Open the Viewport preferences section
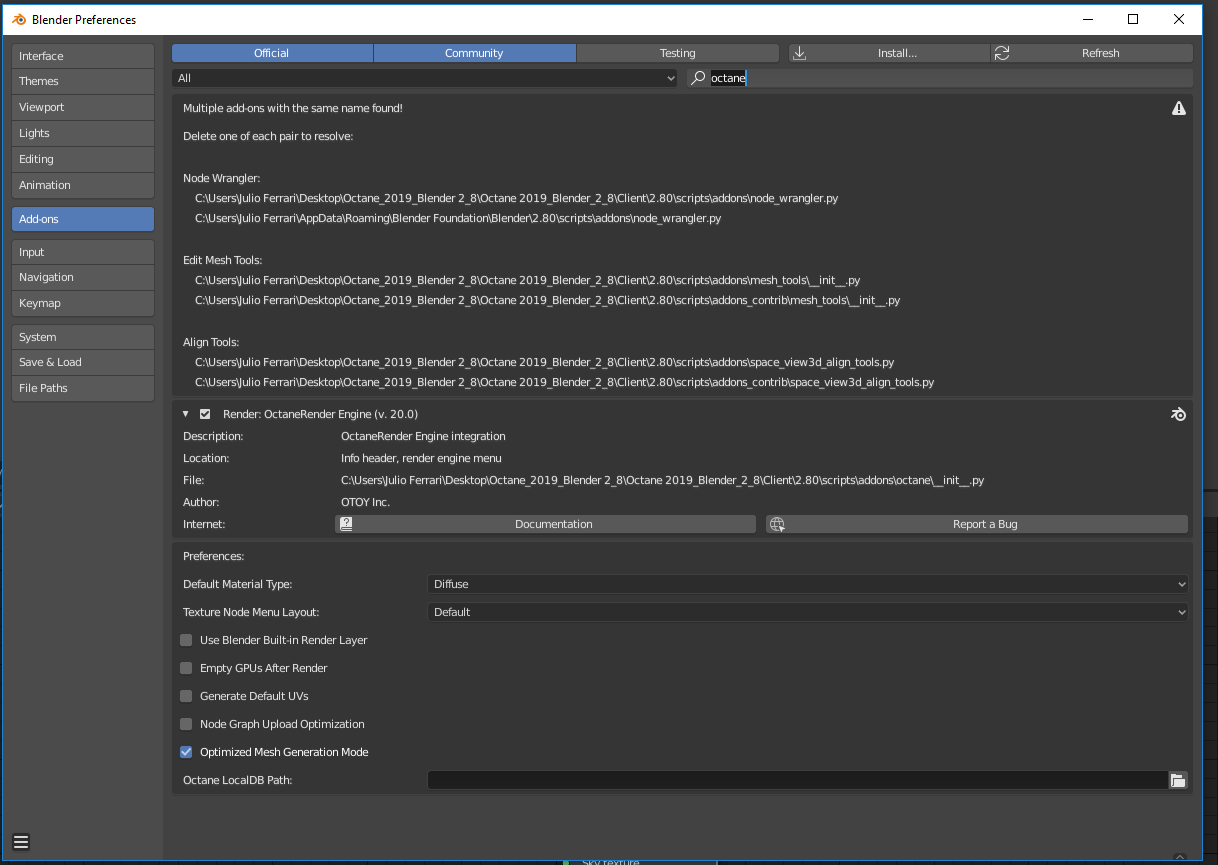The width and height of the screenshot is (1218, 865). [x=83, y=107]
